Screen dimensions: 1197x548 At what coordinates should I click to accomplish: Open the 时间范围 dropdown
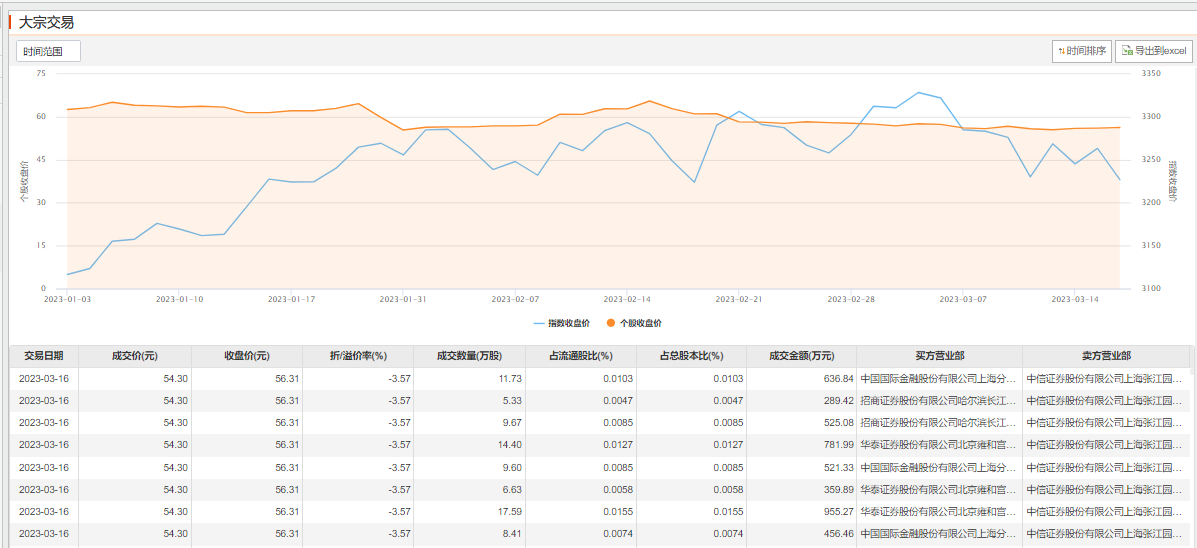[x=48, y=51]
